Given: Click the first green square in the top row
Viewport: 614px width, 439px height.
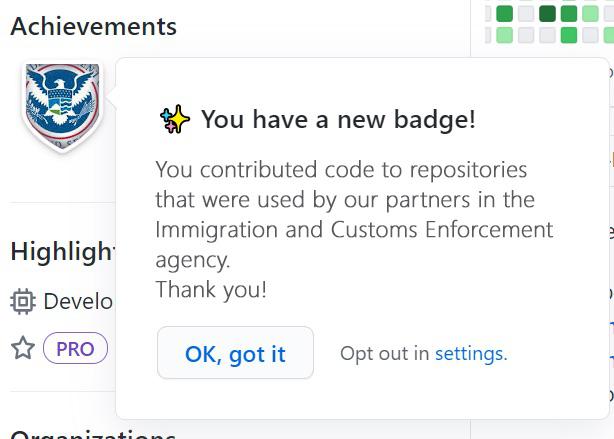Looking at the screenshot, I should pos(504,14).
